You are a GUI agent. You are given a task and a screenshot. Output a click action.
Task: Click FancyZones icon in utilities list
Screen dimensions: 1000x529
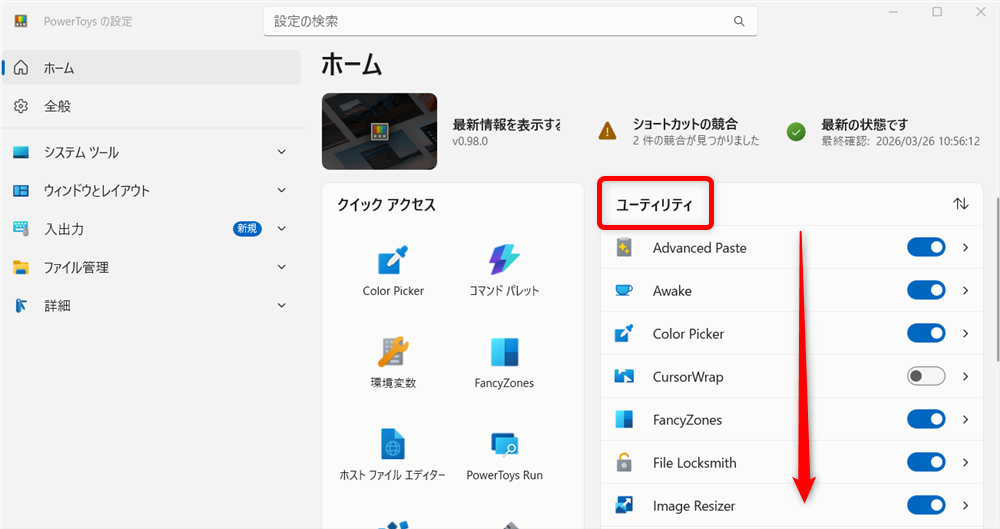click(x=624, y=419)
